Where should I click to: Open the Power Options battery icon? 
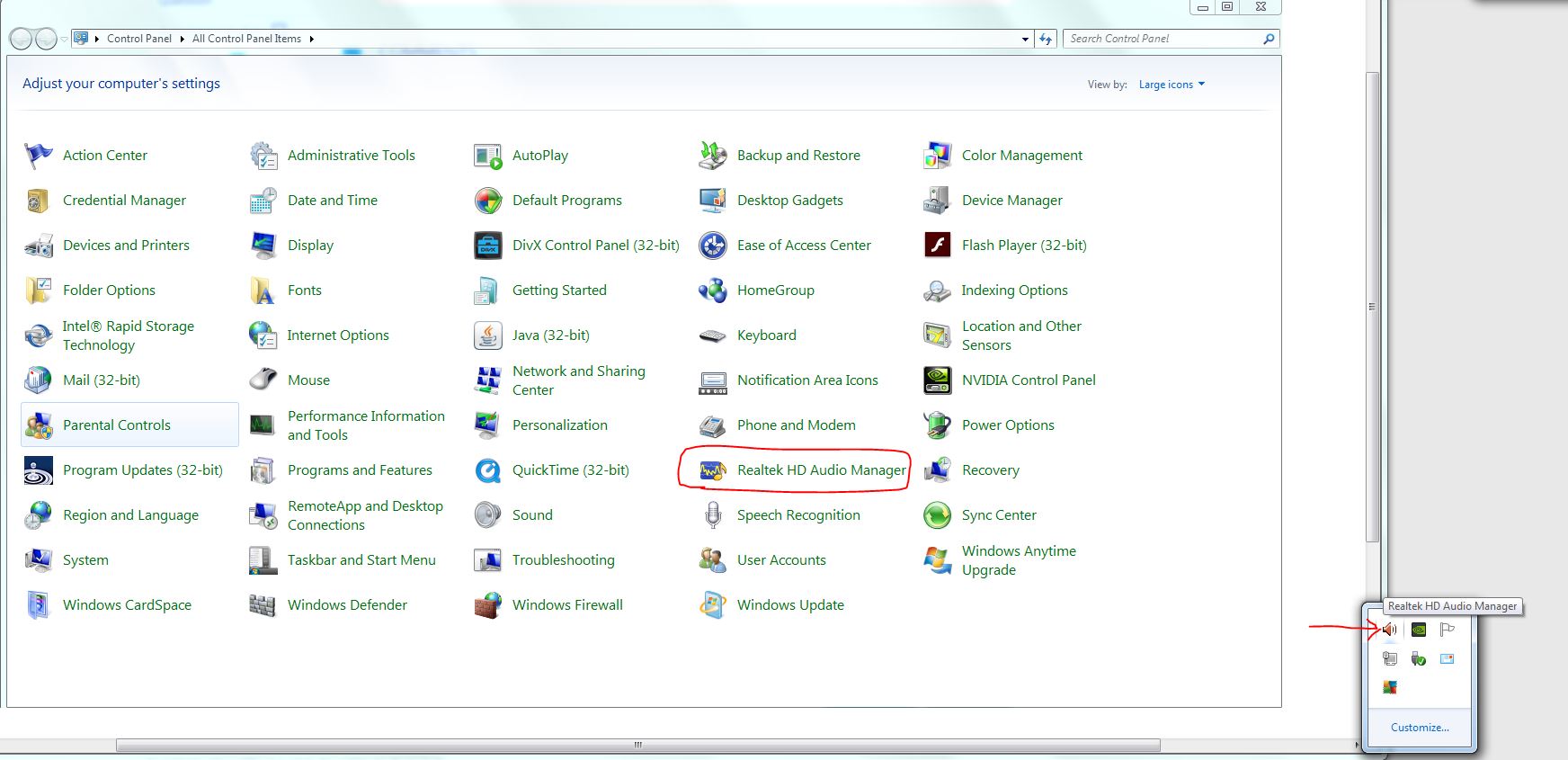(937, 425)
